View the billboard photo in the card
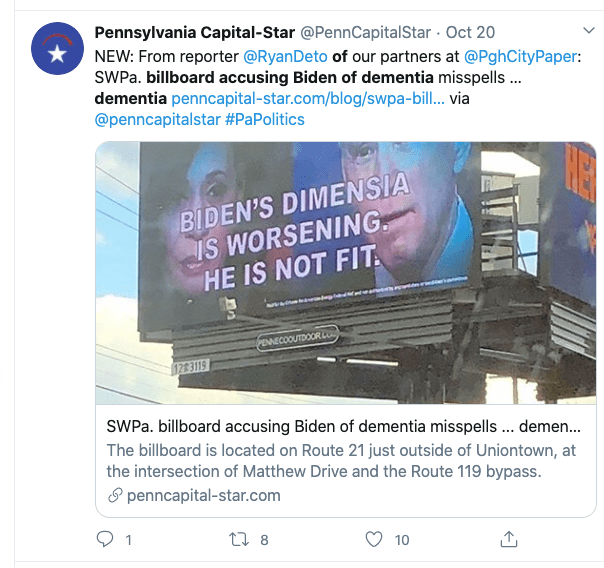 [x=345, y=272]
